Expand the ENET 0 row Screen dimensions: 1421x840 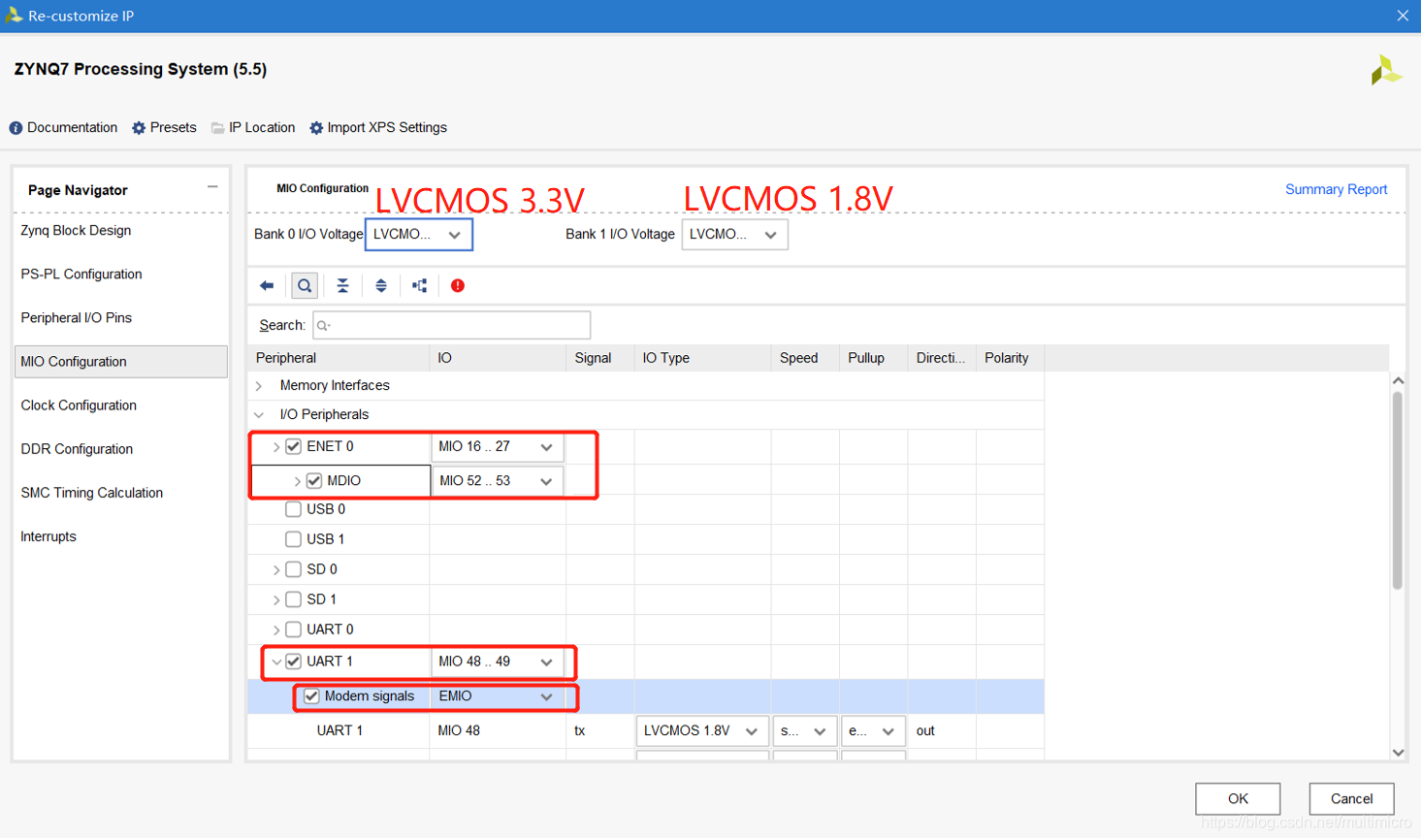pyautogui.click(x=276, y=447)
